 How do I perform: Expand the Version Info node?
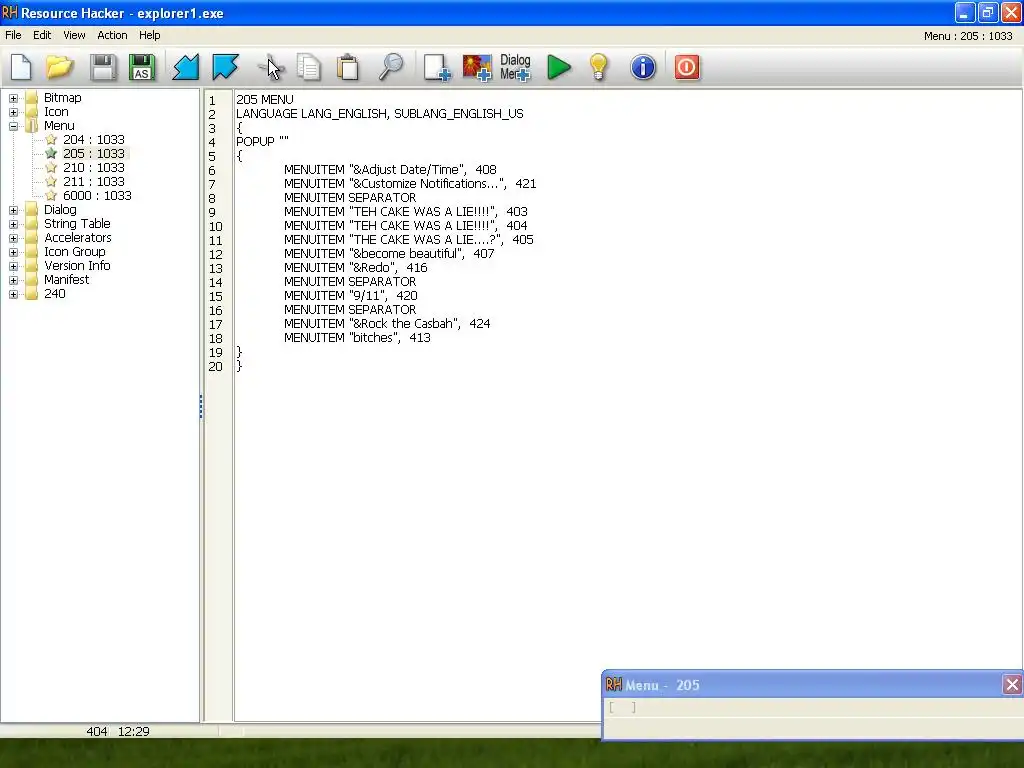13,266
